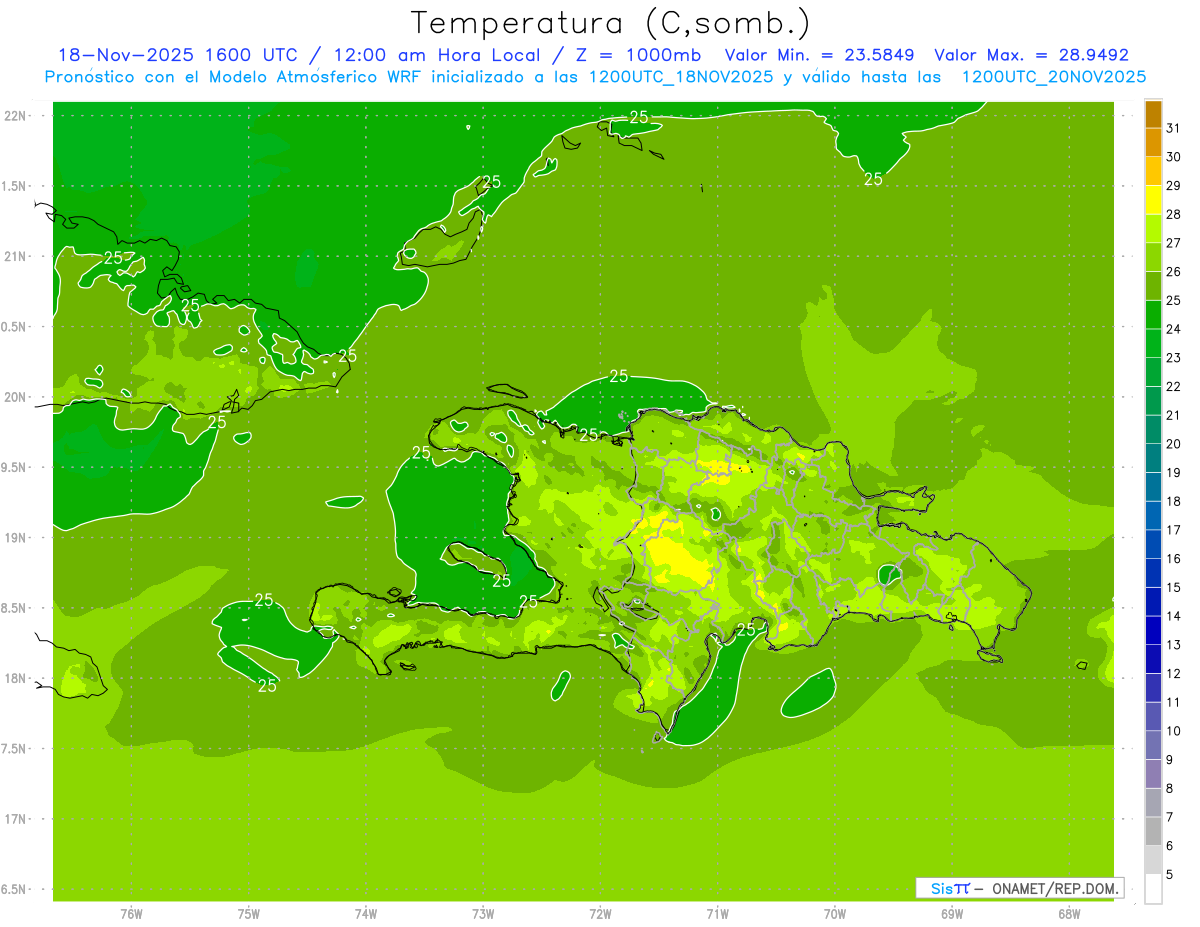The image size is (1200, 927).
Task: Click the orange legend swatch between 30 and 31
Action: pos(1153,143)
